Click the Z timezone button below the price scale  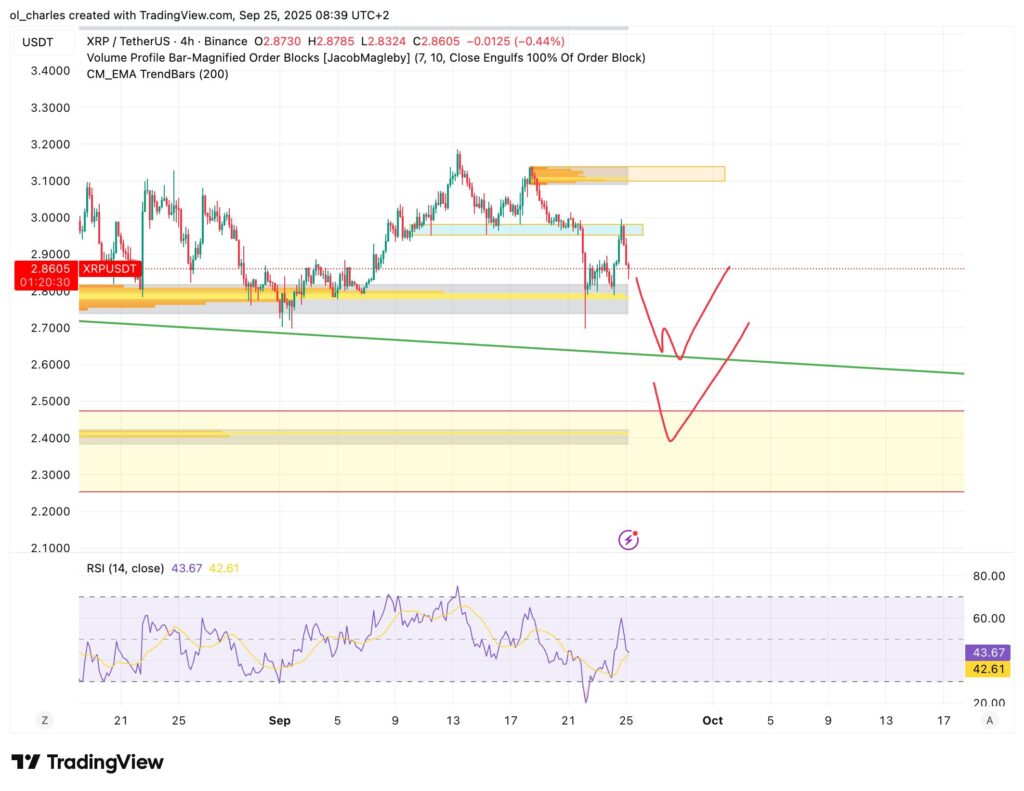pos(44,719)
